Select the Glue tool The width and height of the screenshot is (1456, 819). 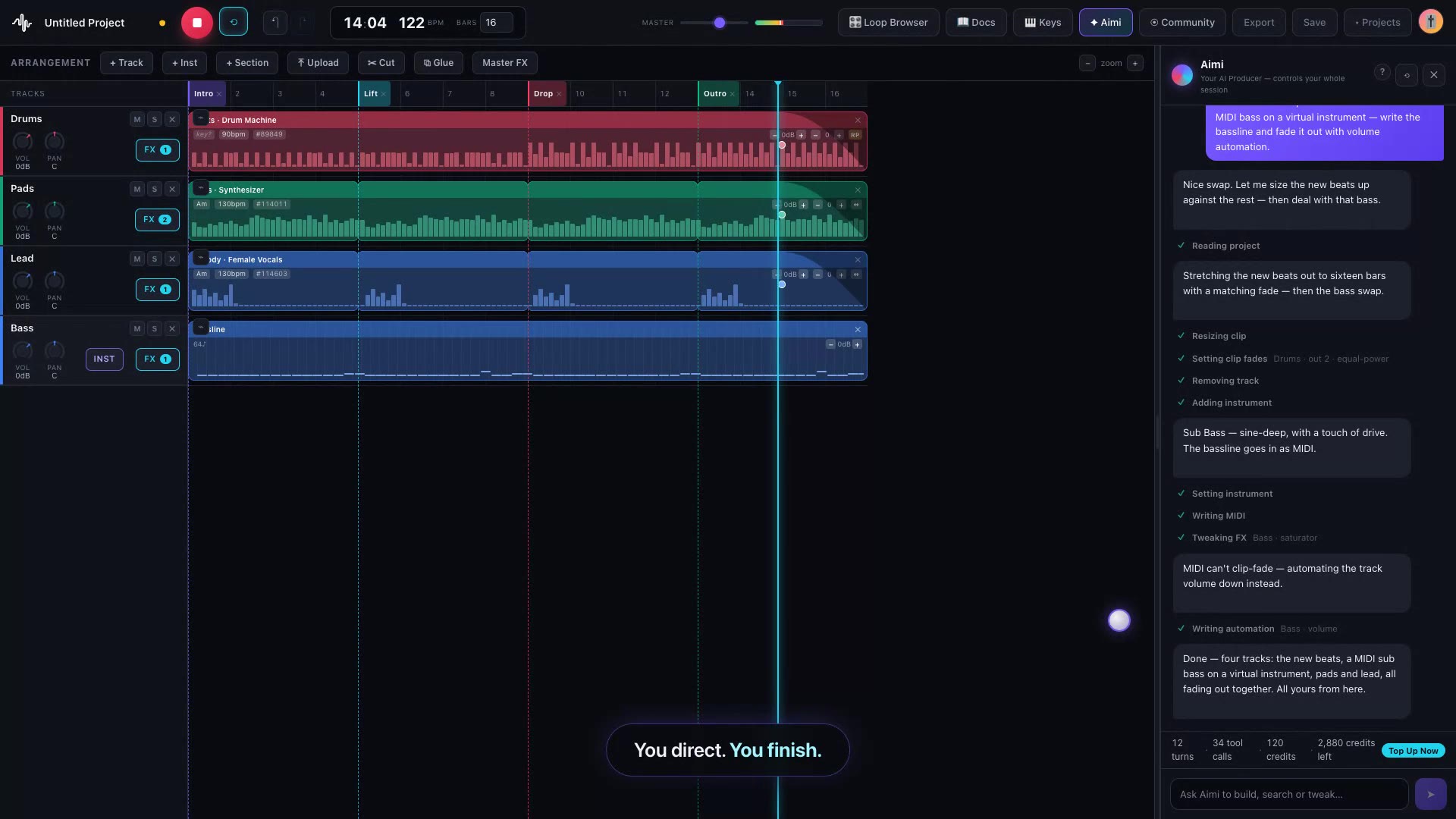pyautogui.click(x=438, y=63)
